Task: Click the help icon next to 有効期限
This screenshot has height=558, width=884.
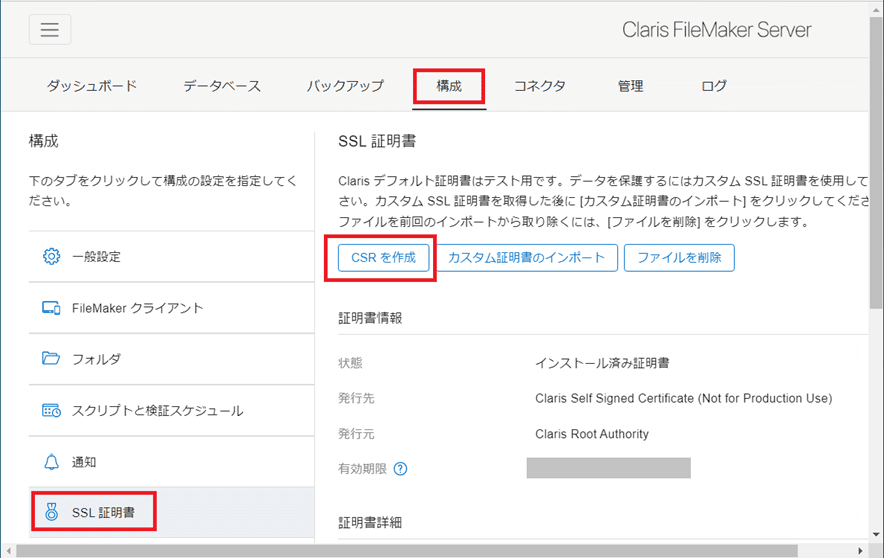Action: pos(400,469)
